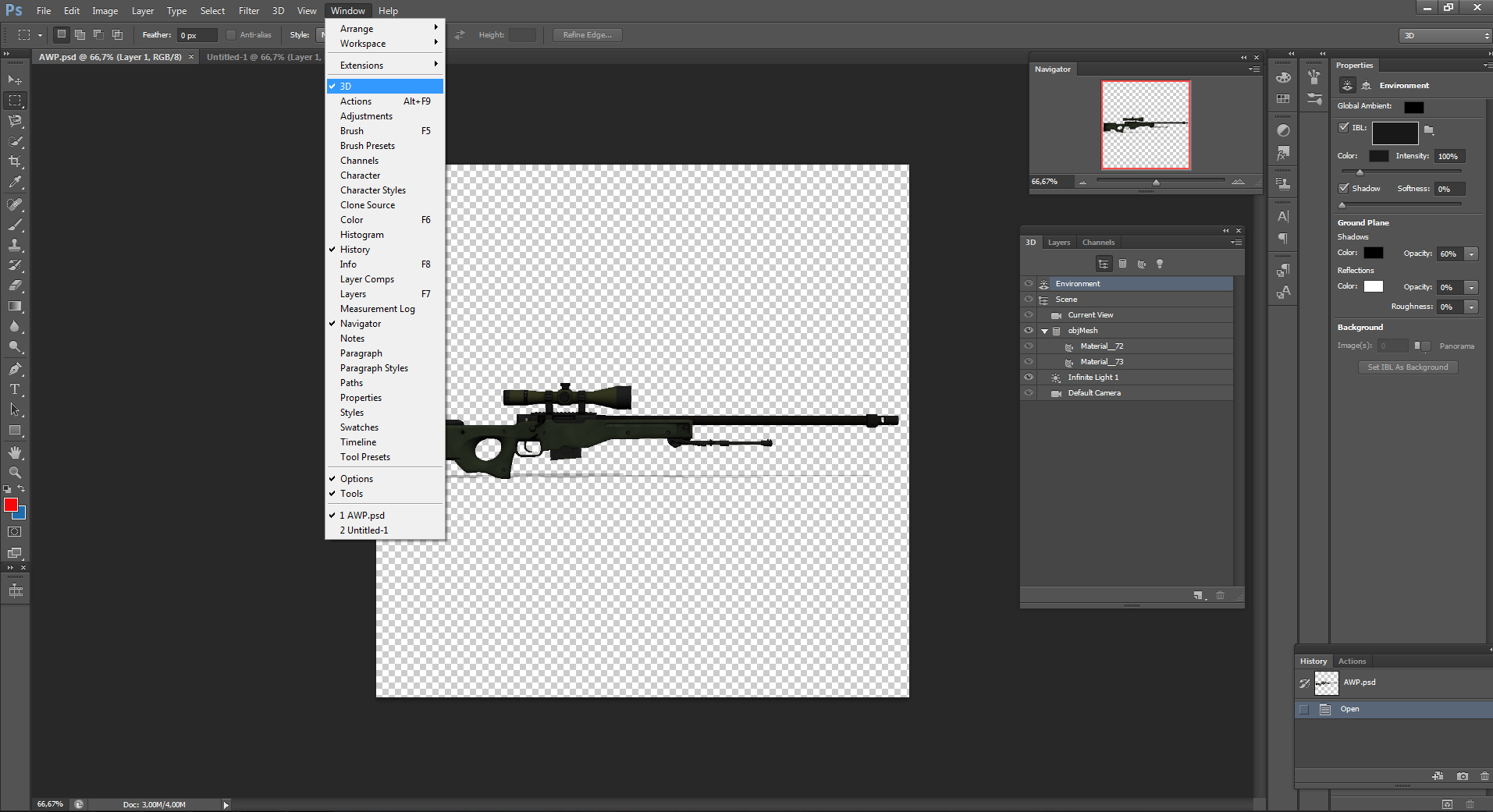Viewport: 1493px width, 812px height.
Task: Open Shadows Opacity dropdown arrow
Action: (1472, 254)
